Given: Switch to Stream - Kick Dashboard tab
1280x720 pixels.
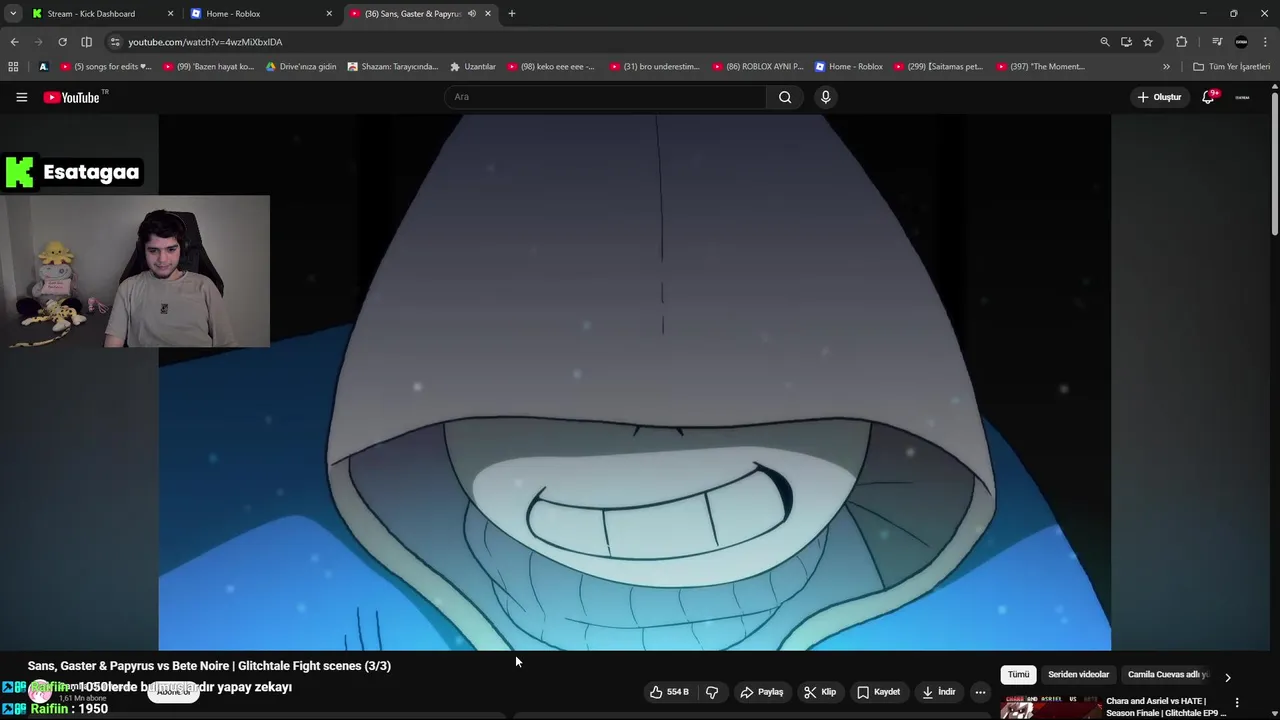Looking at the screenshot, I should coord(91,14).
